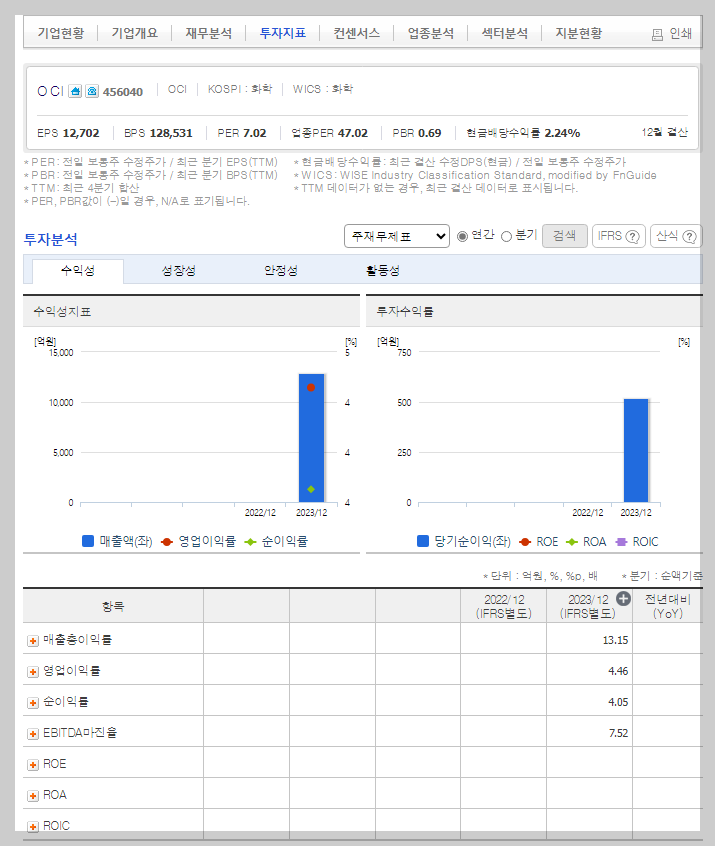Click the question mark icon on 산식 button
Screen dimensions: 715x846
tap(690, 236)
